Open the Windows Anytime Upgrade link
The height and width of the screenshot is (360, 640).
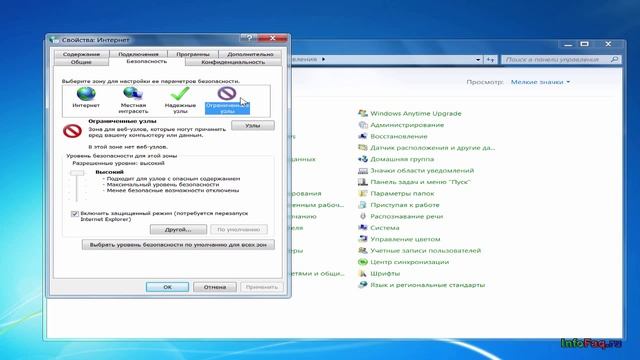416,113
